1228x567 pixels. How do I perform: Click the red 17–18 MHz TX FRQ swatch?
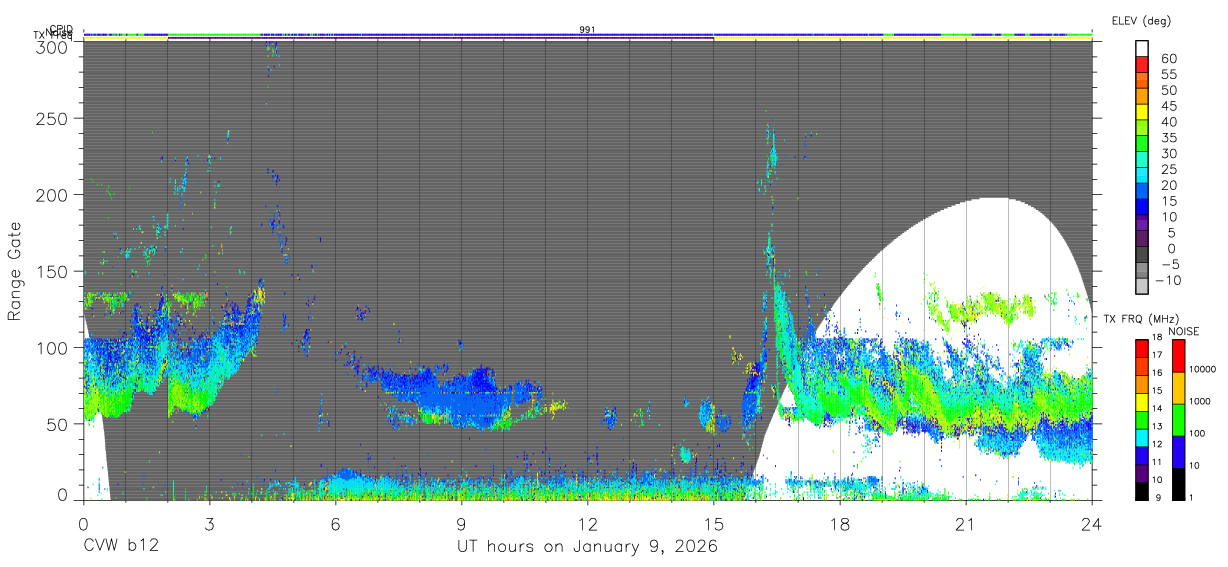pyautogui.click(x=1142, y=348)
